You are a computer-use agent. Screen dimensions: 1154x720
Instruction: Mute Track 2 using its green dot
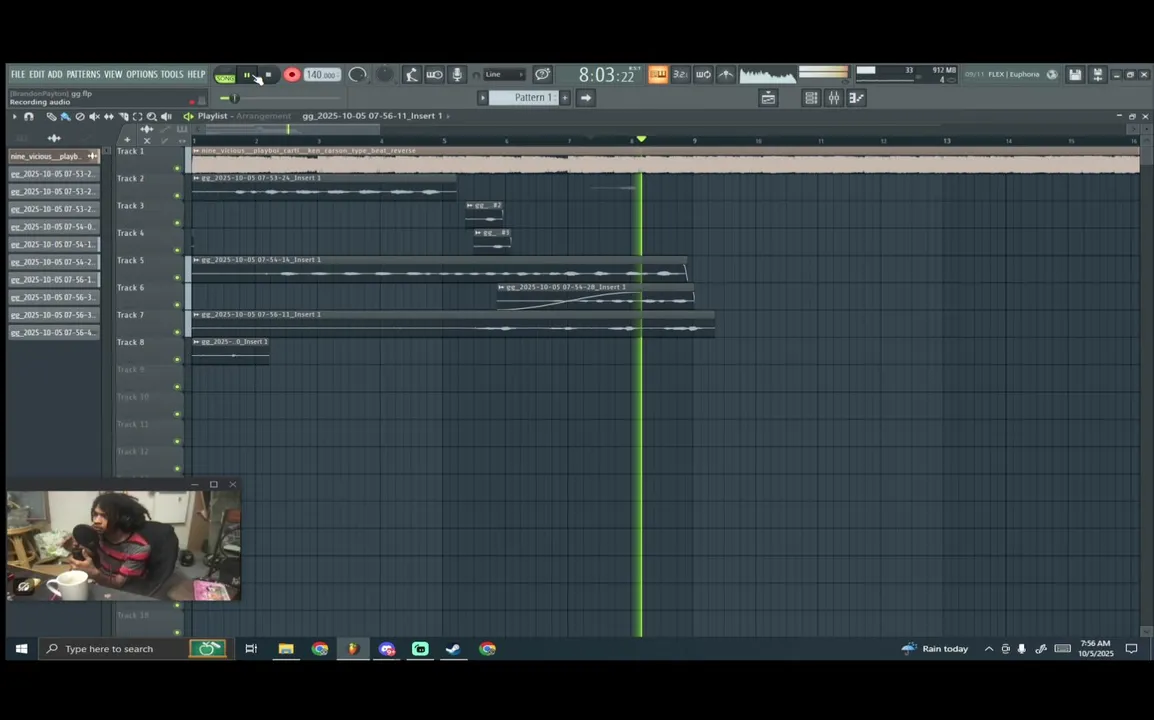tap(177, 196)
